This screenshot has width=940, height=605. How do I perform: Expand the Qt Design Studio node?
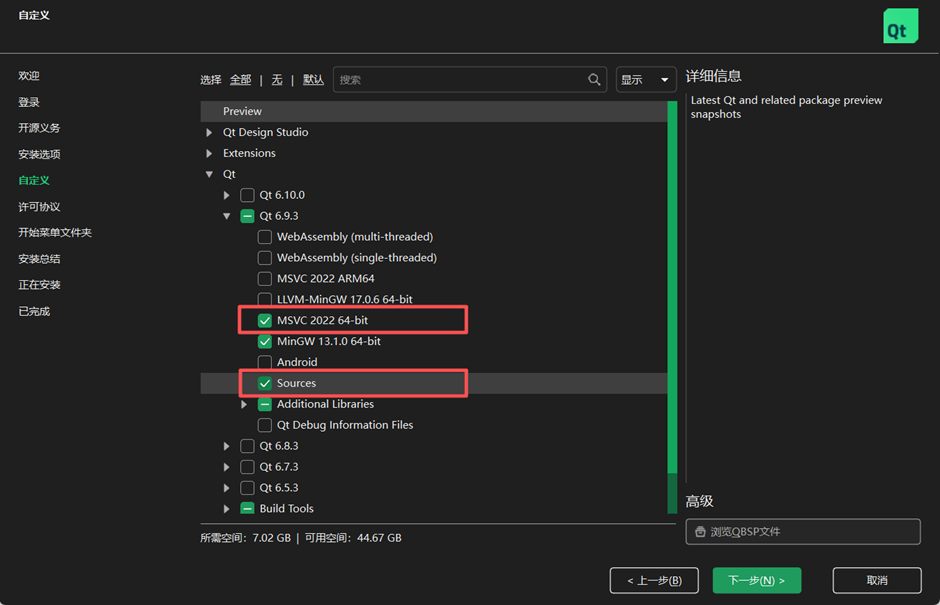[x=209, y=133]
